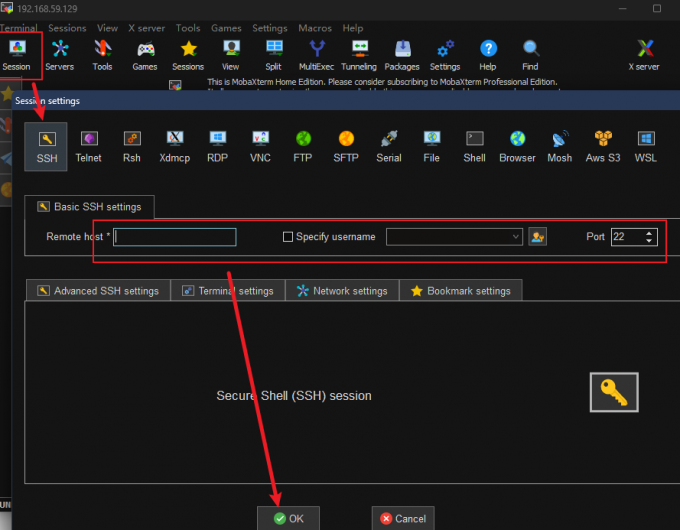Click the View toolbar icon

click(x=231, y=55)
